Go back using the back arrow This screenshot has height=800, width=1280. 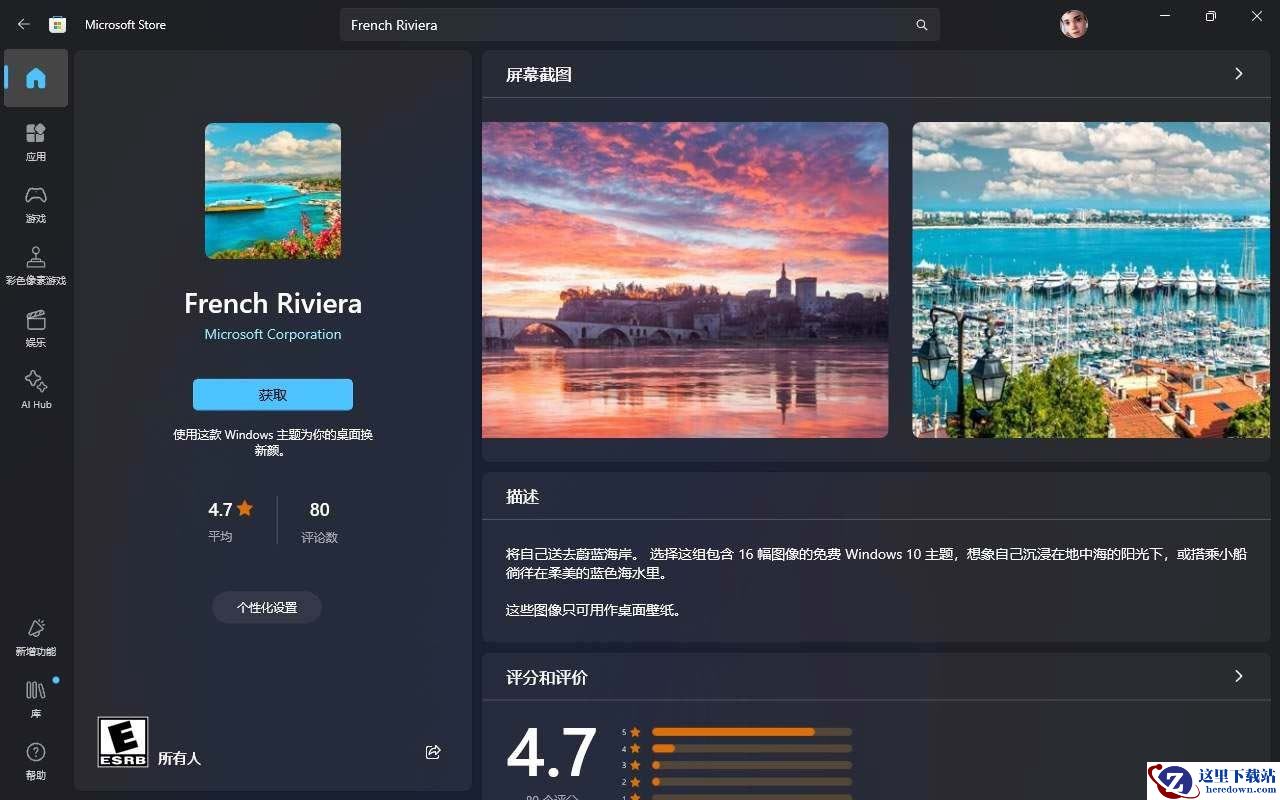coord(24,24)
